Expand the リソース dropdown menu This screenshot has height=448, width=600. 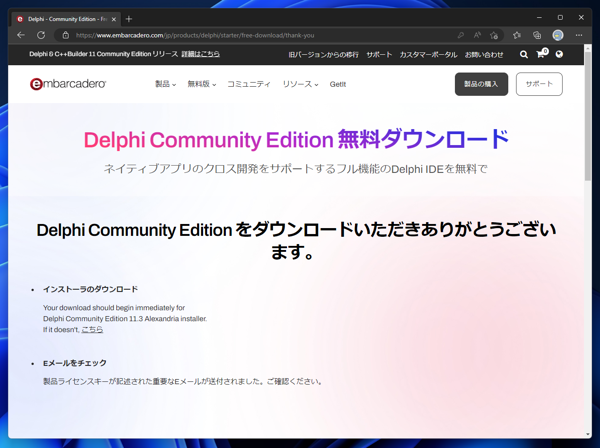tap(300, 84)
